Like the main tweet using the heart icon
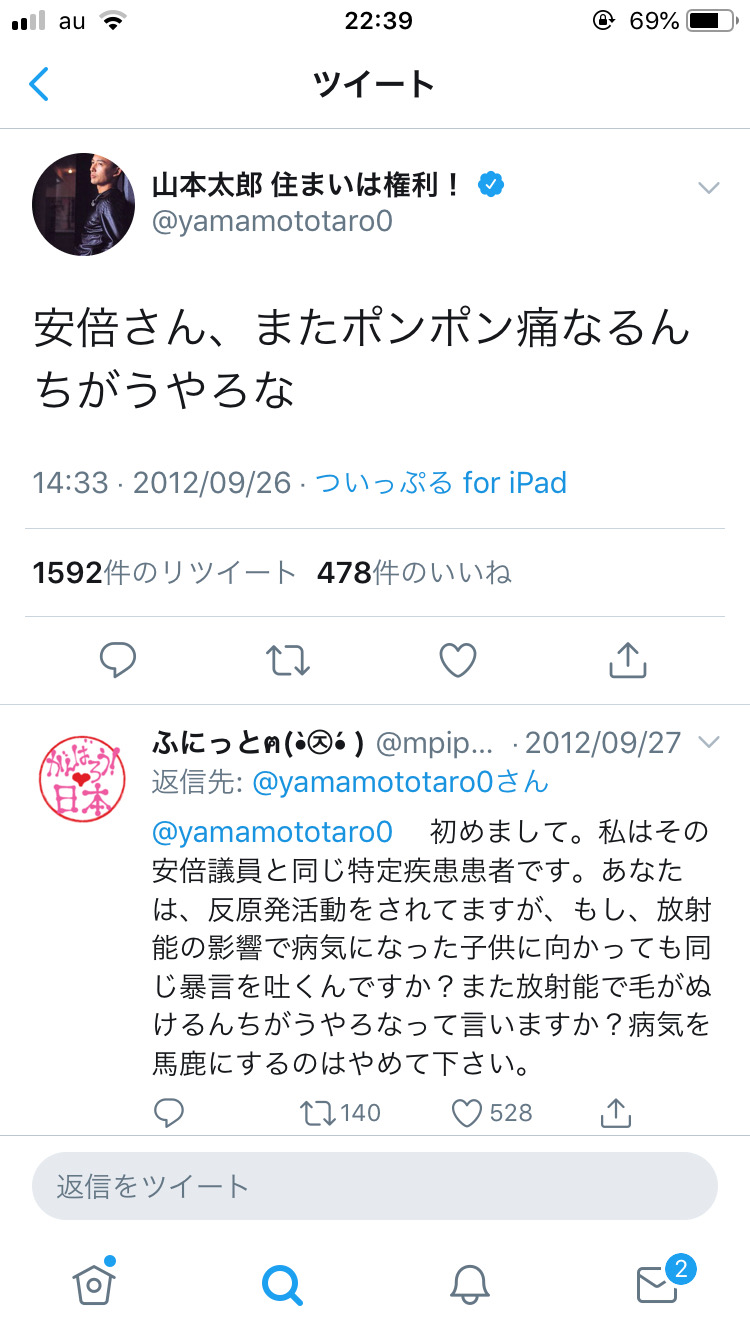 [x=458, y=660]
